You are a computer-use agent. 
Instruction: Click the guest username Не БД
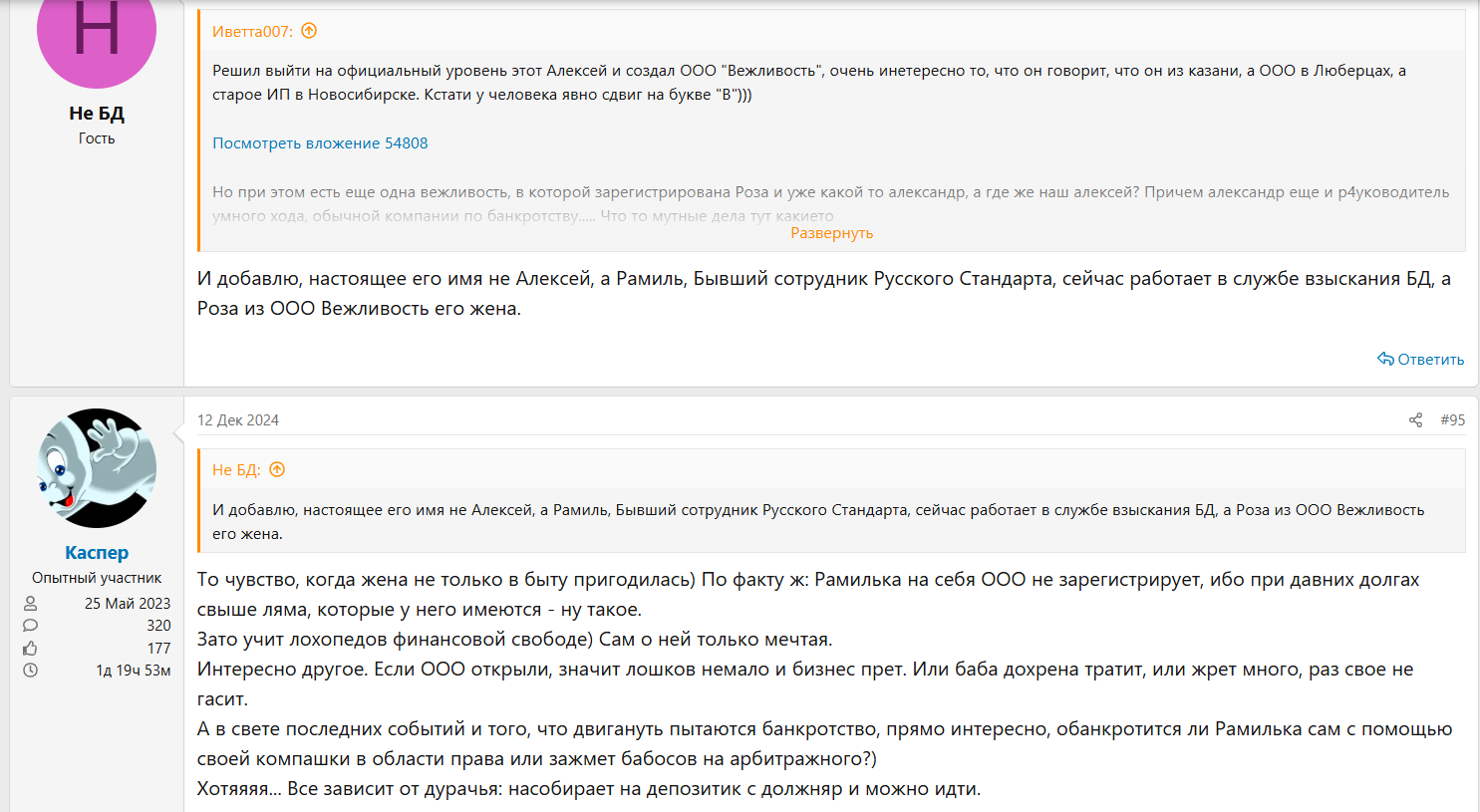coord(97,114)
